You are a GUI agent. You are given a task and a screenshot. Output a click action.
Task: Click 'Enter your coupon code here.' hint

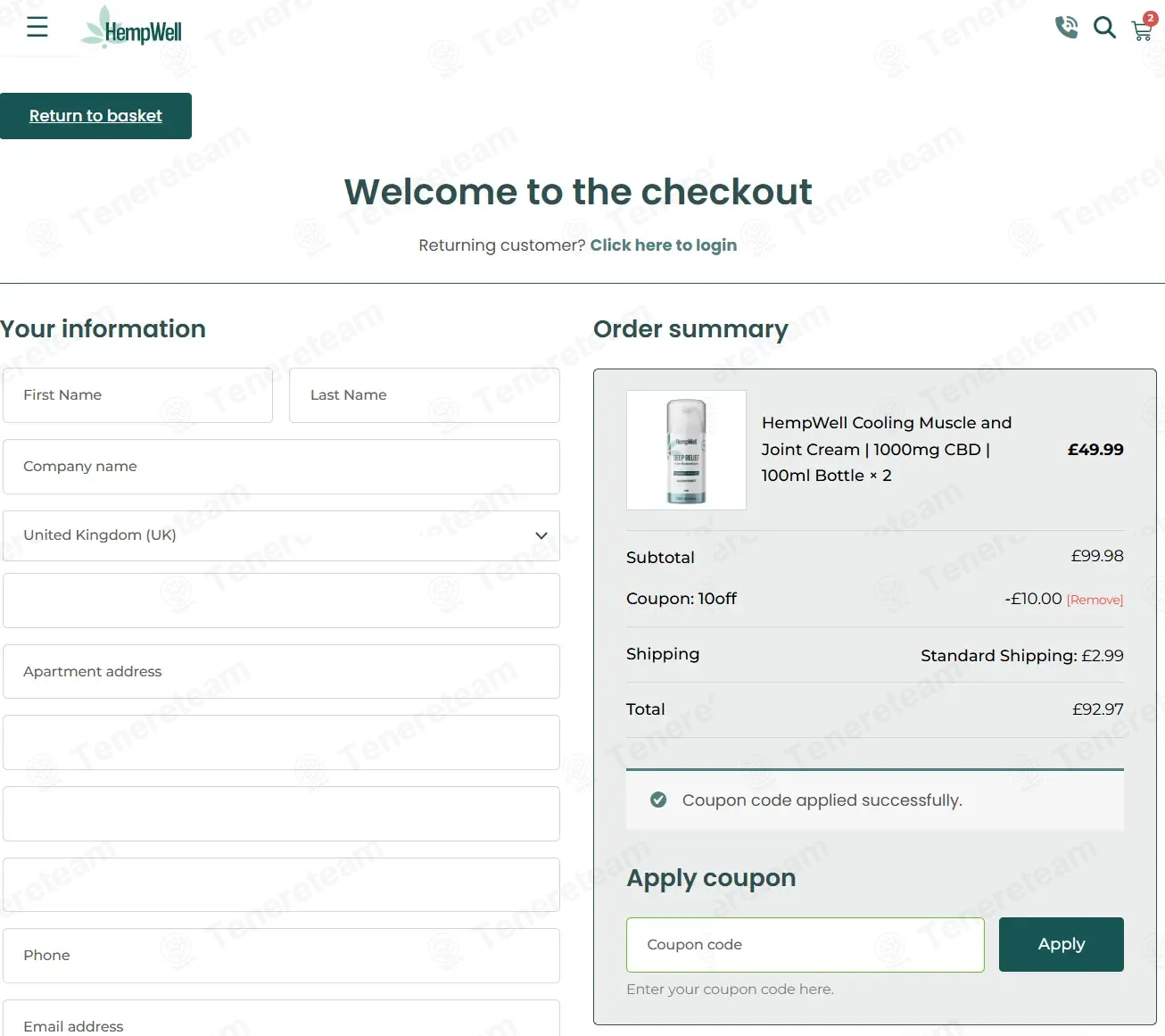pos(730,989)
